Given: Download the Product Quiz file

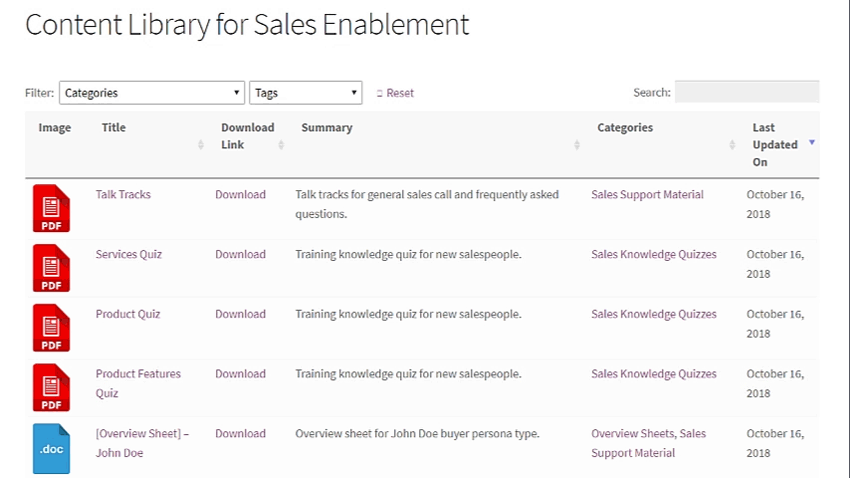Looking at the screenshot, I should click(x=240, y=314).
